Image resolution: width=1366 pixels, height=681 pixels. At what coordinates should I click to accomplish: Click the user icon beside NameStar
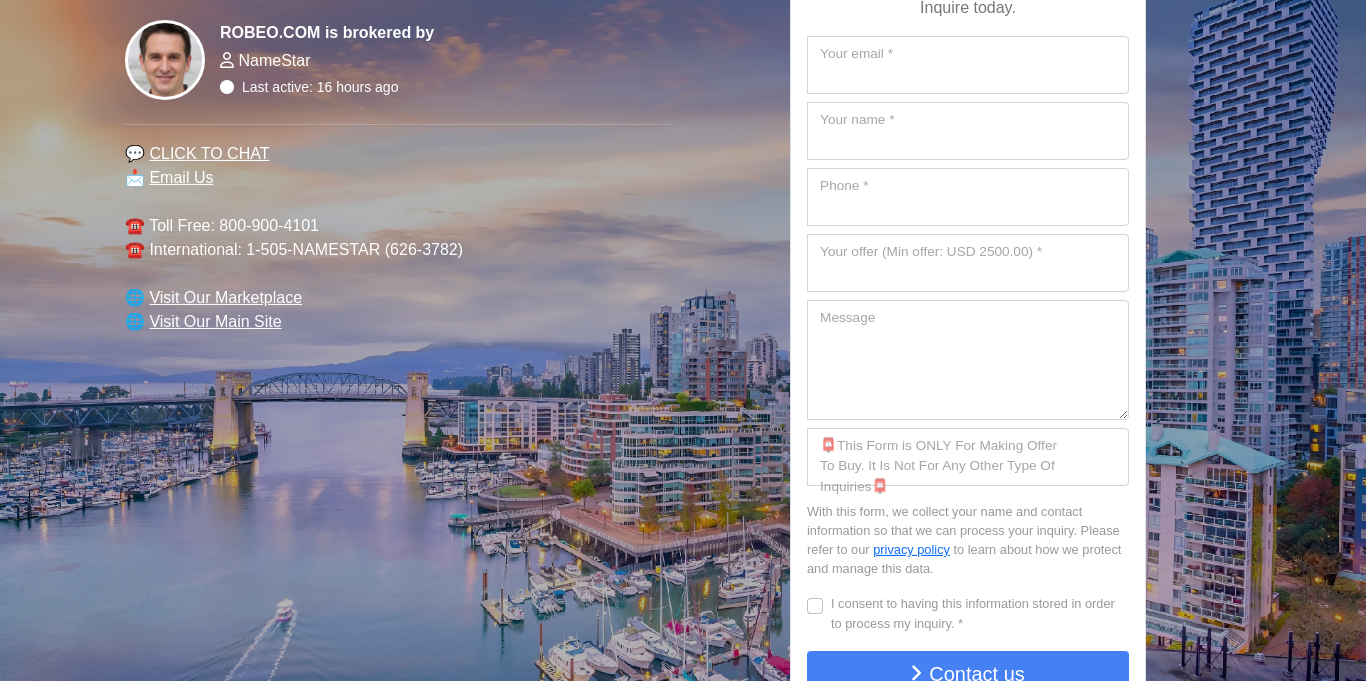[227, 60]
